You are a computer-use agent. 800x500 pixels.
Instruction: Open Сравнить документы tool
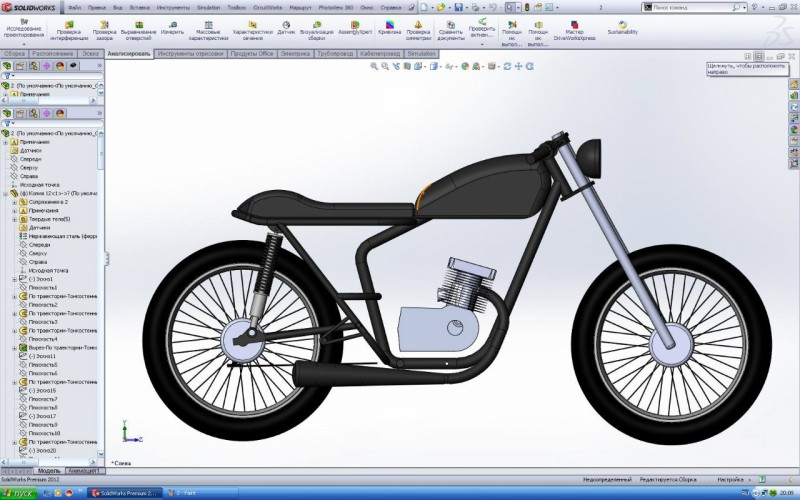click(451, 31)
